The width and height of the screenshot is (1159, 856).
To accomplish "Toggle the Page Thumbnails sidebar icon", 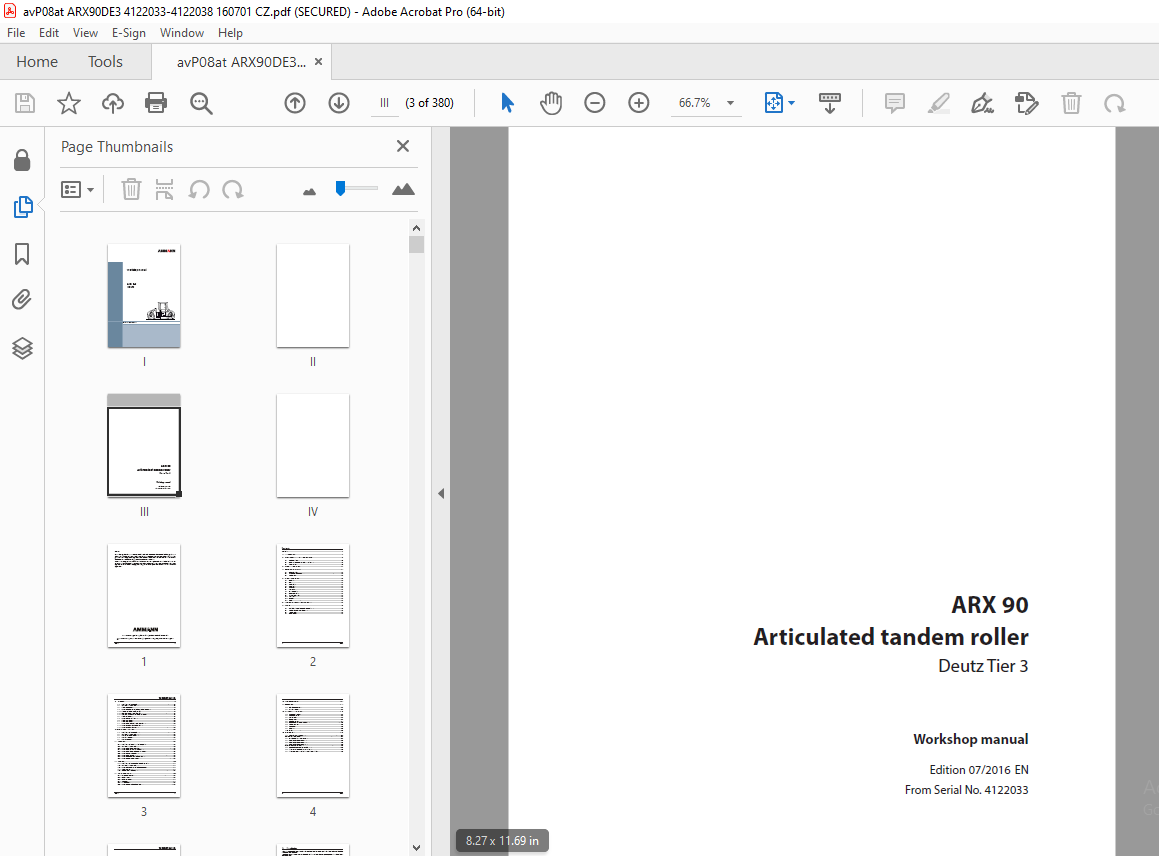I will pyautogui.click(x=23, y=207).
